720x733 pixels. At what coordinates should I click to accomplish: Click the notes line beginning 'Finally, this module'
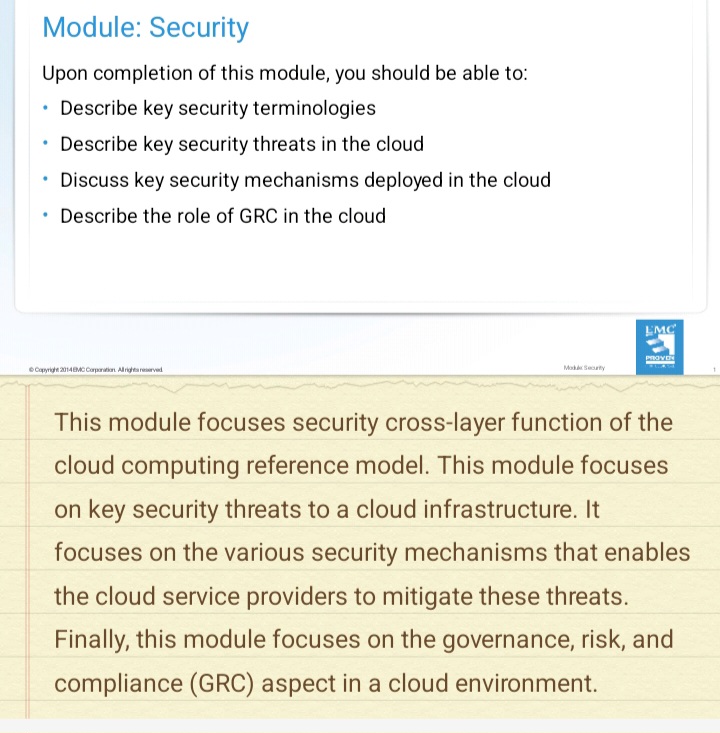pos(364,640)
